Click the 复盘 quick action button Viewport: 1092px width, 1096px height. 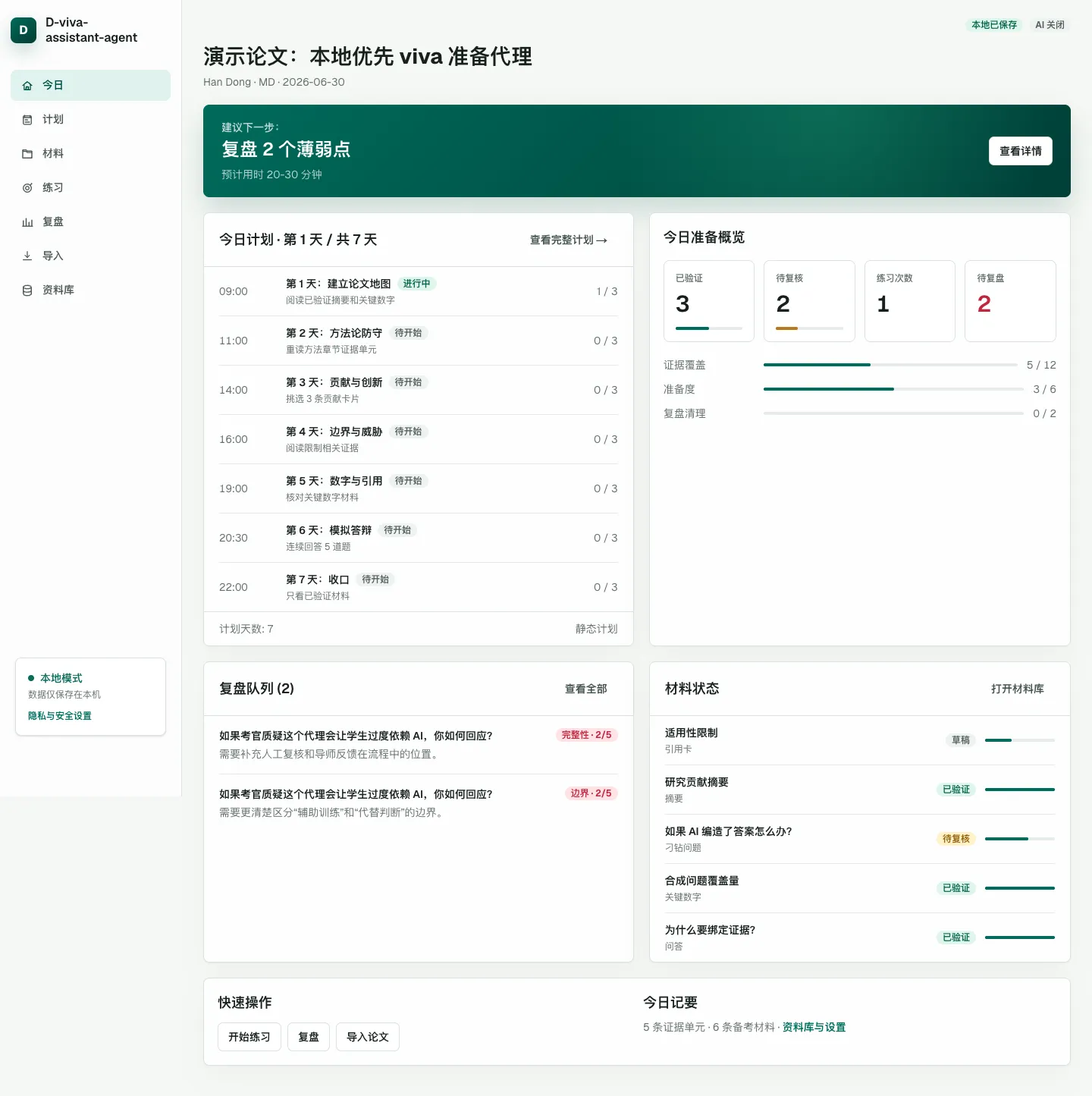click(x=309, y=1037)
